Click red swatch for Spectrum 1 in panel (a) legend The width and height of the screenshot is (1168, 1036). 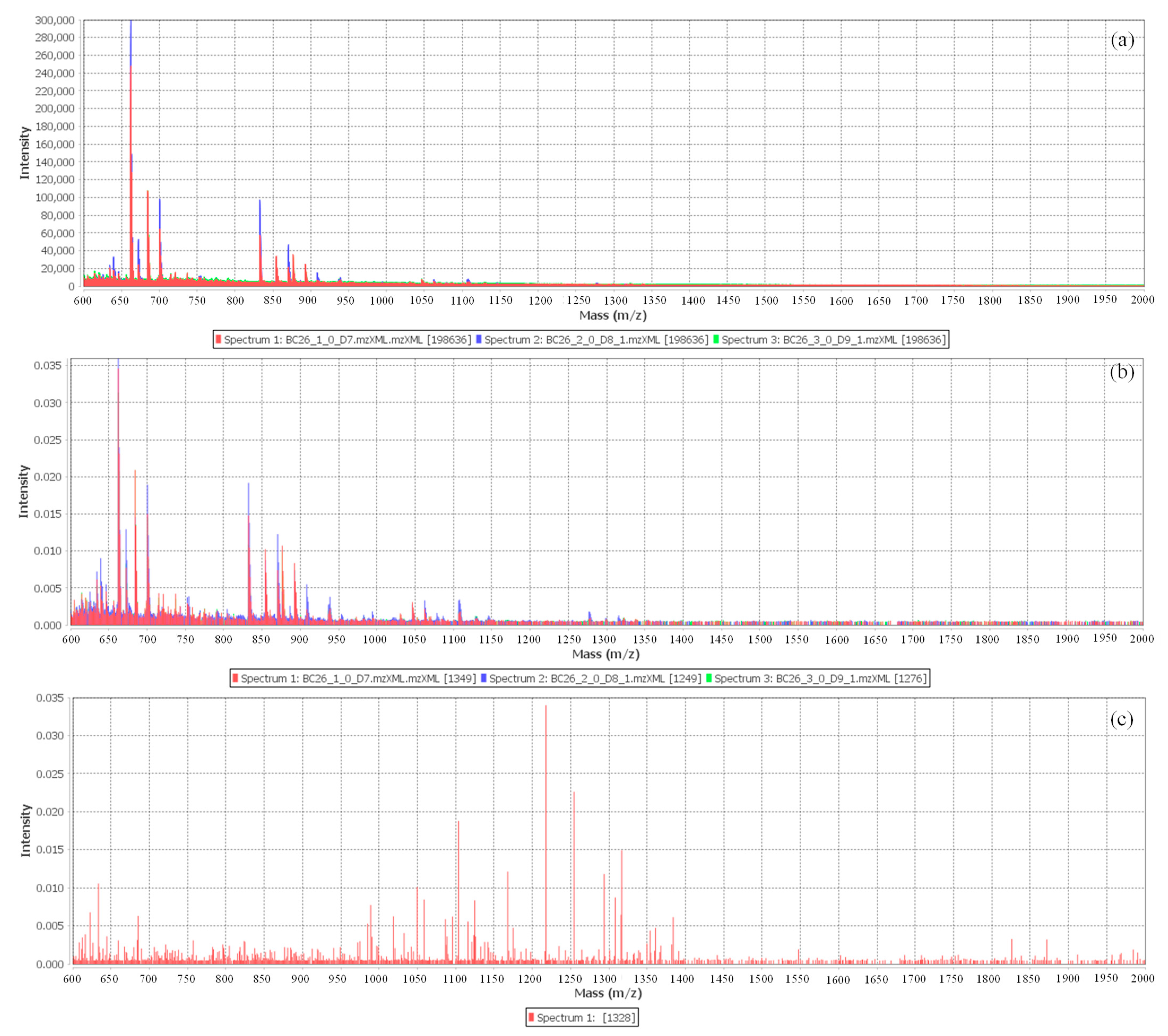[x=218, y=339]
